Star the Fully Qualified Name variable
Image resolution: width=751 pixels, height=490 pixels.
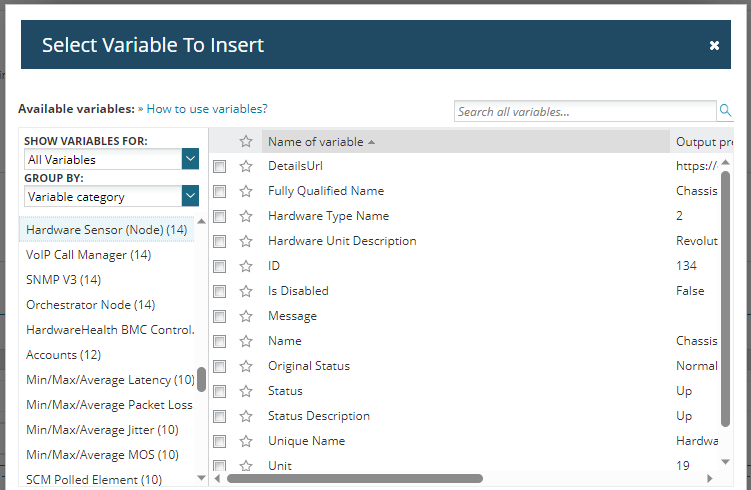[246, 191]
